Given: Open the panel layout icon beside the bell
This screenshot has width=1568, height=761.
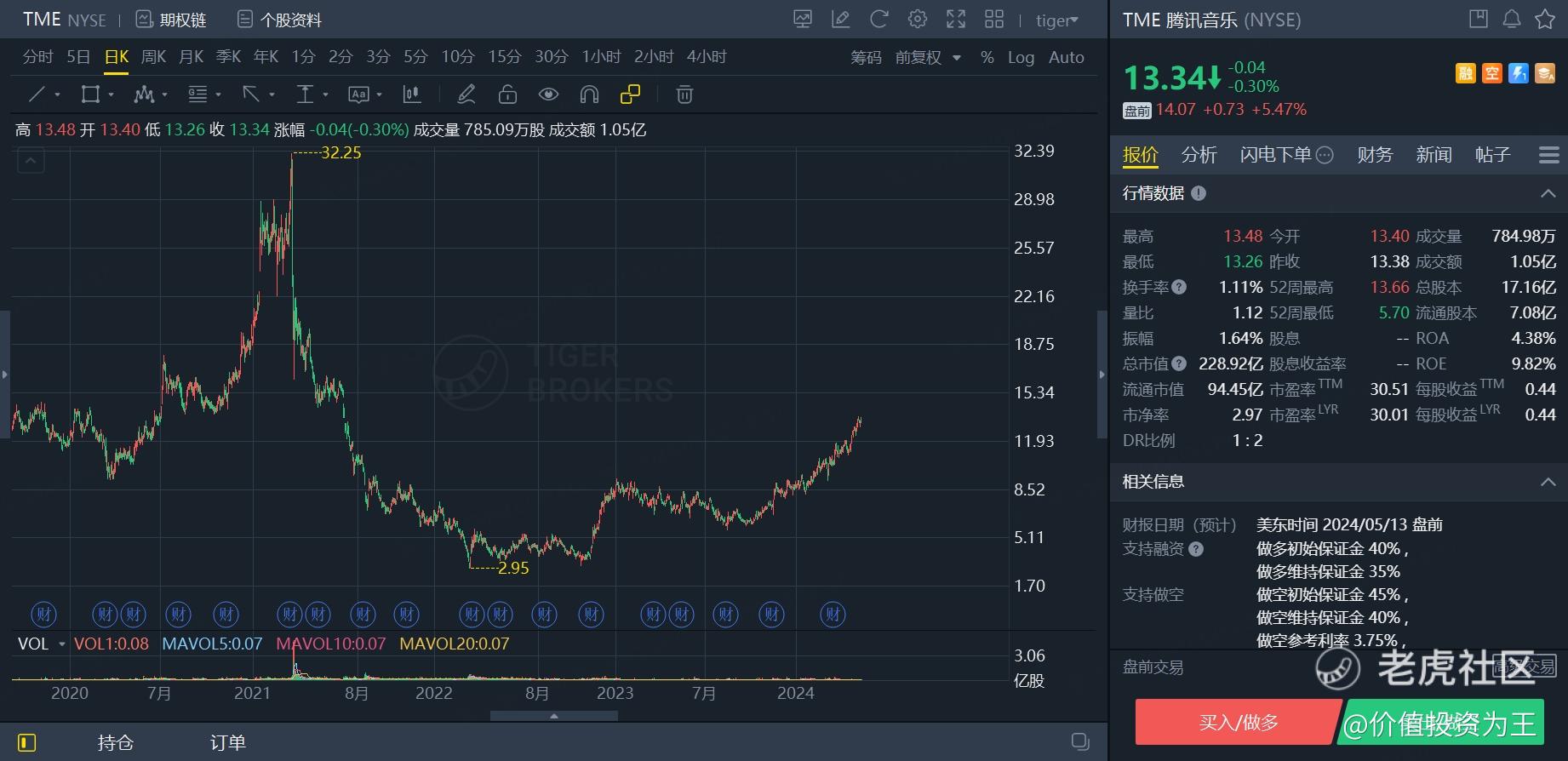Looking at the screenshot, I should [1479, 19].
